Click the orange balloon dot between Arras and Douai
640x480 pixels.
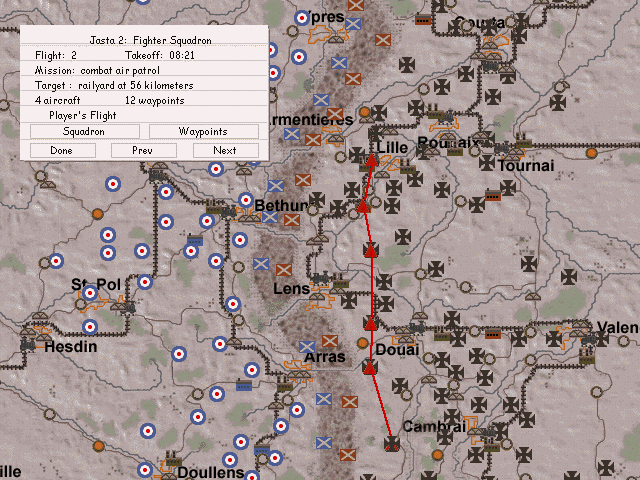[362, 343]
